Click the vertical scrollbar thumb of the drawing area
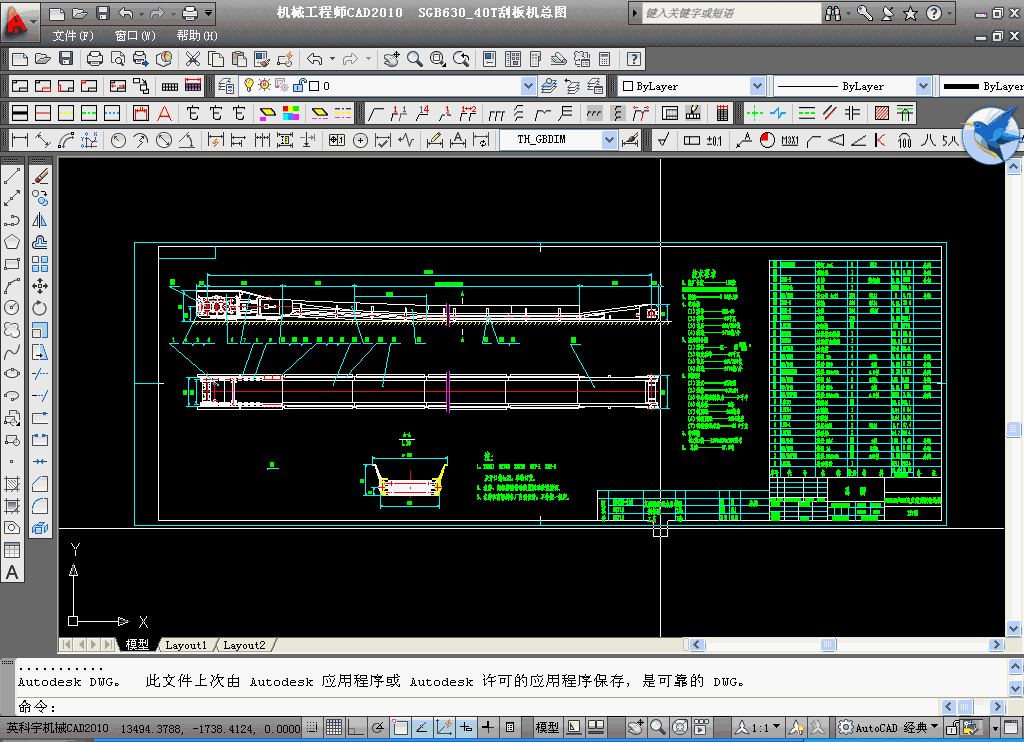 coord(1014,429)
